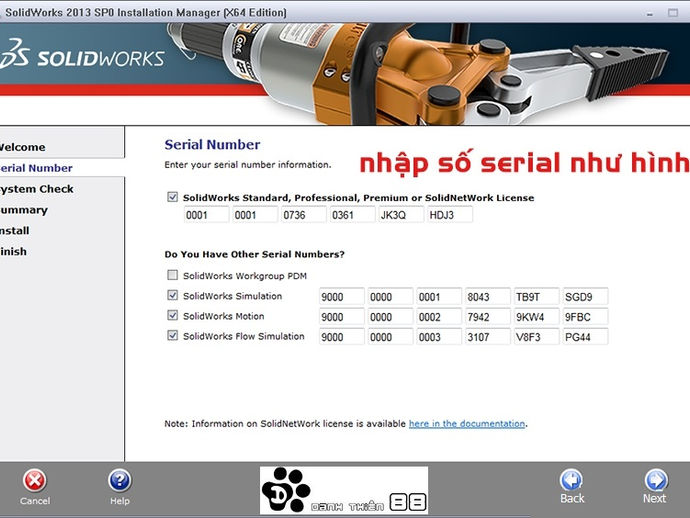Image resolution: width=690 pixels, height=518 pixels.
Task: Minimize the Installation Manager window
Action: pos(650,13)
